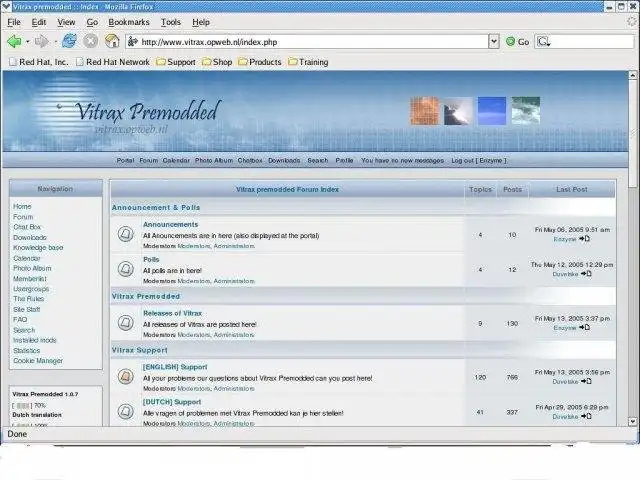This screenshot has width=640, height=480.
Task: Open the Tools menu
Action: click(x=171, y=22)
